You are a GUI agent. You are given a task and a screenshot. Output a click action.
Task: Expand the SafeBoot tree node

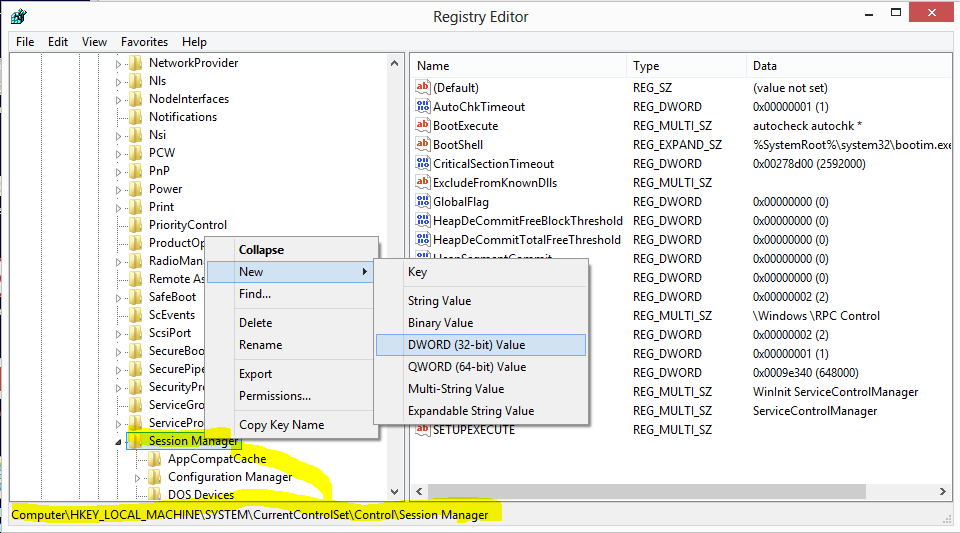pos(119,298)
